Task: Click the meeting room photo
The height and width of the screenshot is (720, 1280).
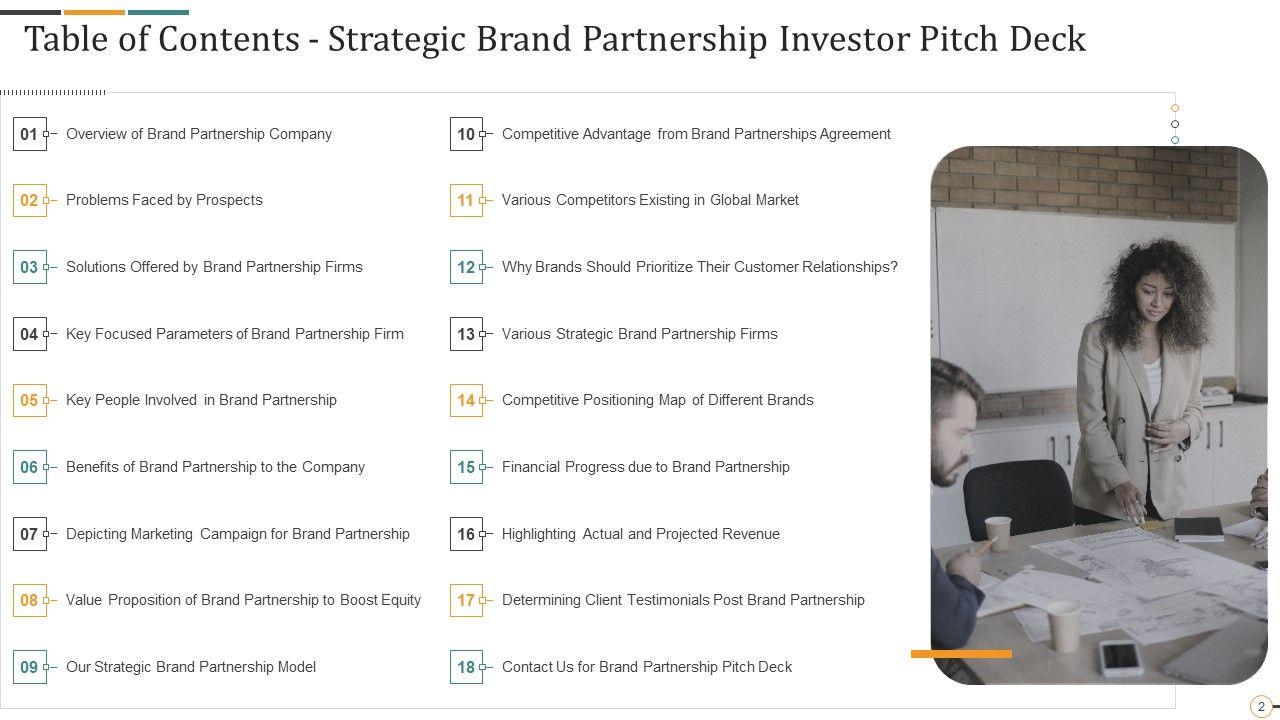Action: [x=1098, y=415]
